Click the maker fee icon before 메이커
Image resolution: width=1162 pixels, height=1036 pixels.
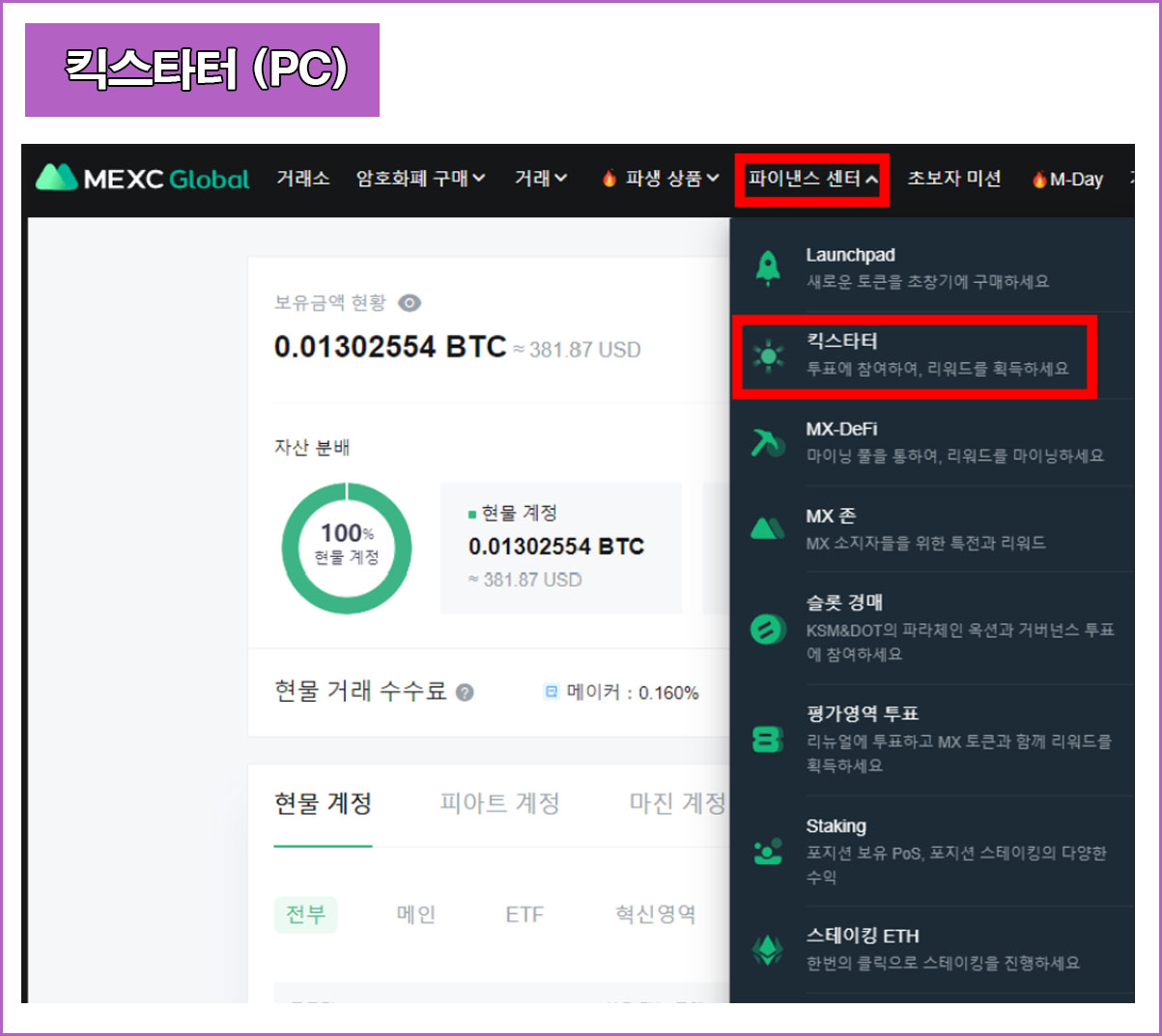(x=552, y=691)
